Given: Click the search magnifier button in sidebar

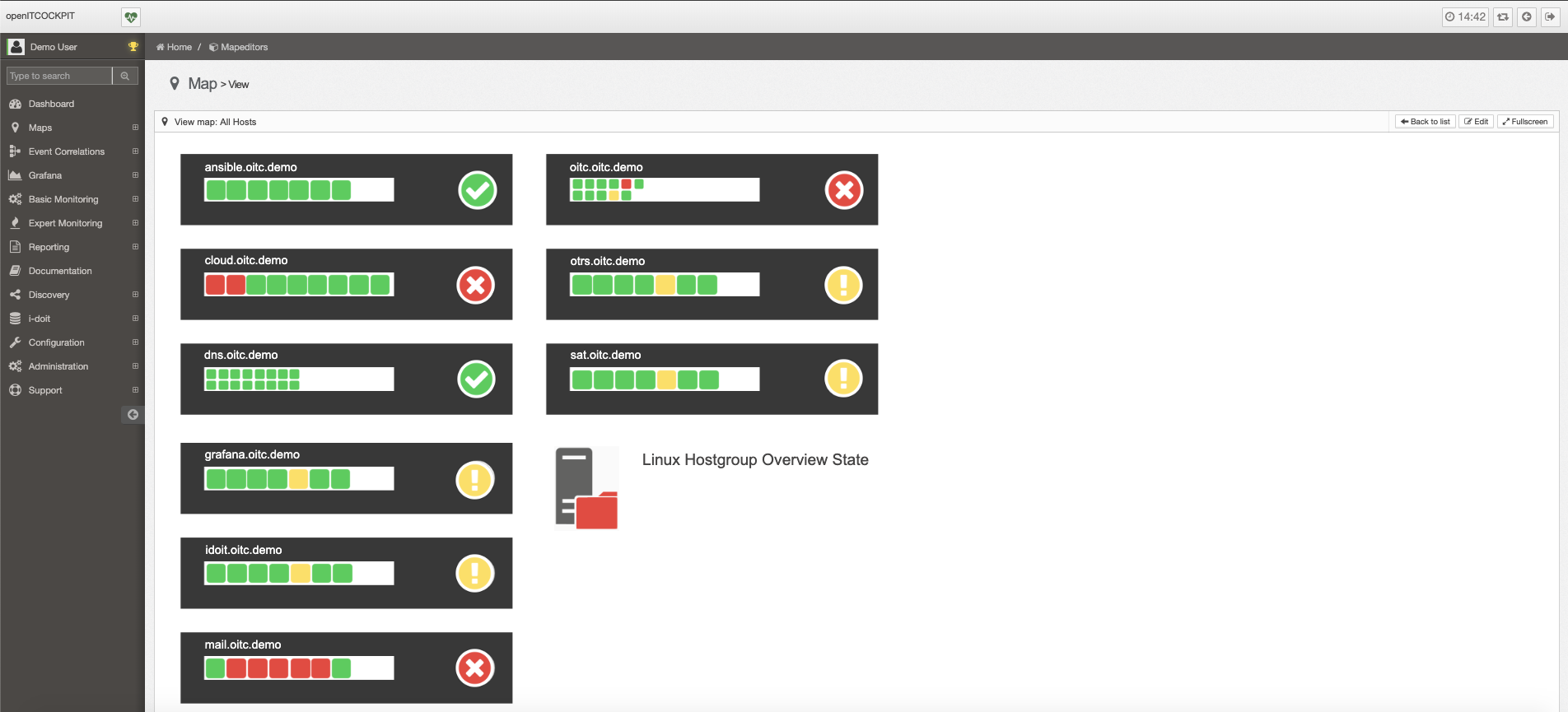Looking at the screenshot, I should pos(125,76).
